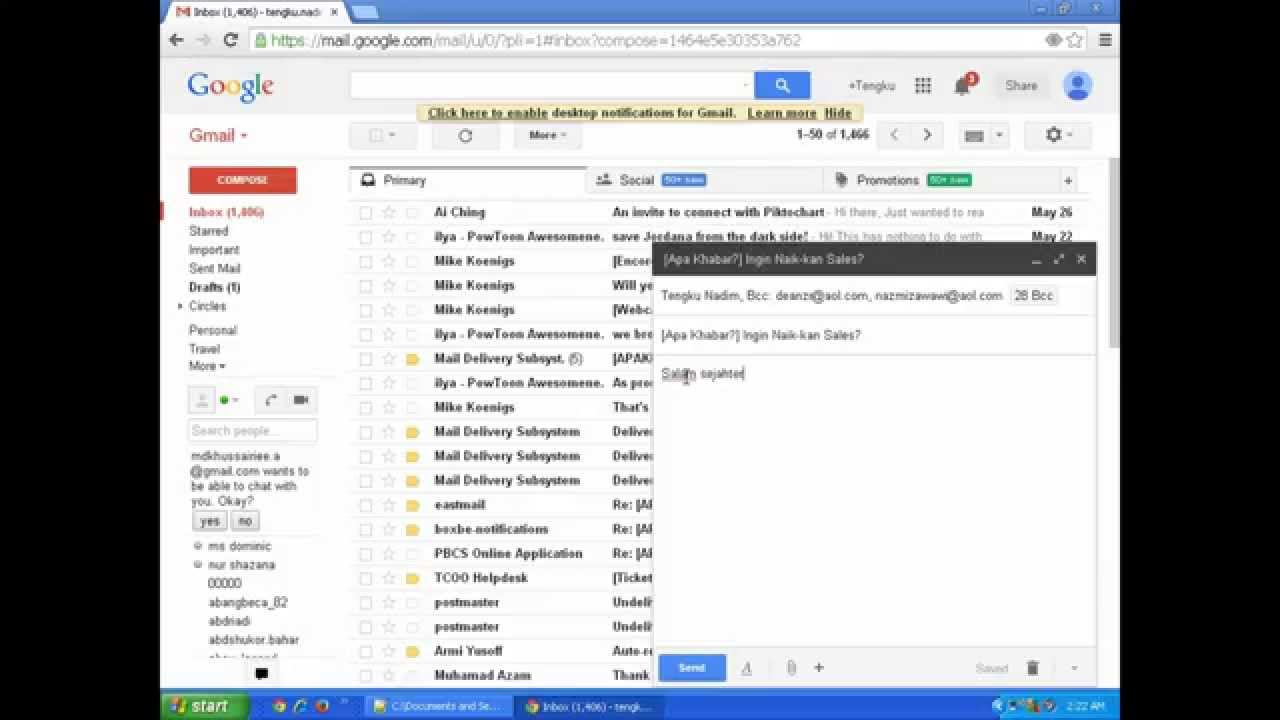Check the box for boxbe-notifications email
The height and width of the screenshot is (720, 1280).
coord(365,530)
